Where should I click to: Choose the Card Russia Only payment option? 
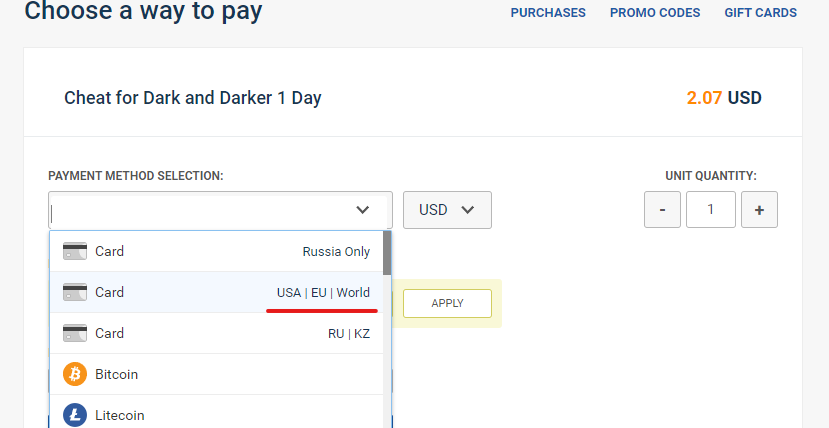[216, 252]
